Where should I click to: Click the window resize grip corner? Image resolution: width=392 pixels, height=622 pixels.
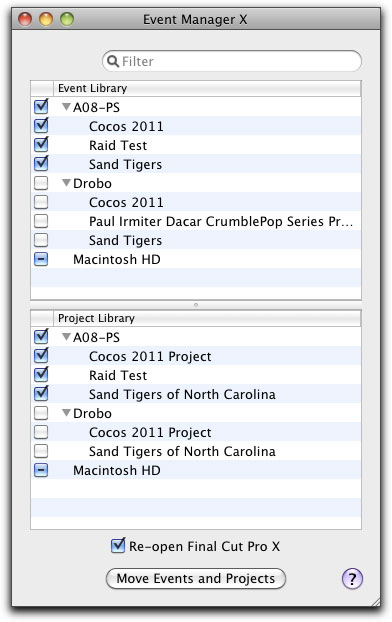375,601
